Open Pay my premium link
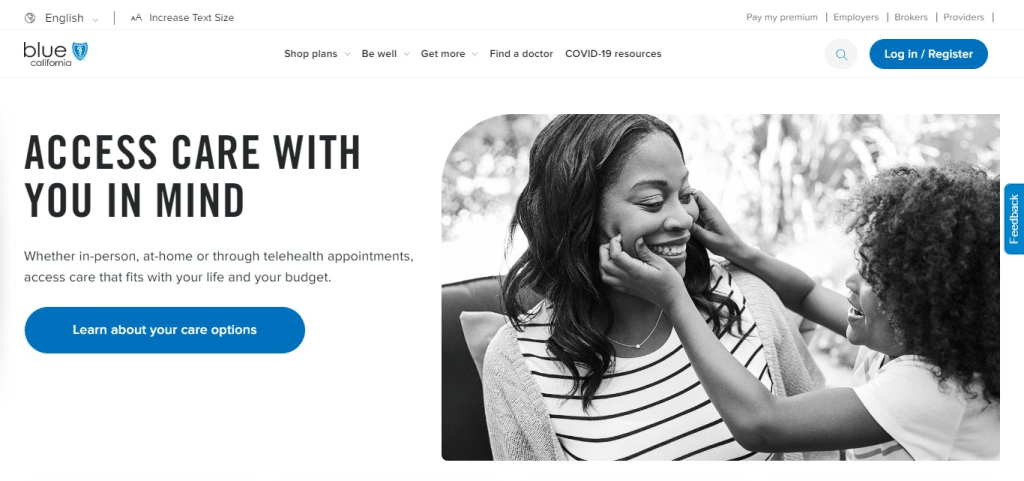Image resolution: width=1024 pixels, height=481 pixels. [782, 18]
